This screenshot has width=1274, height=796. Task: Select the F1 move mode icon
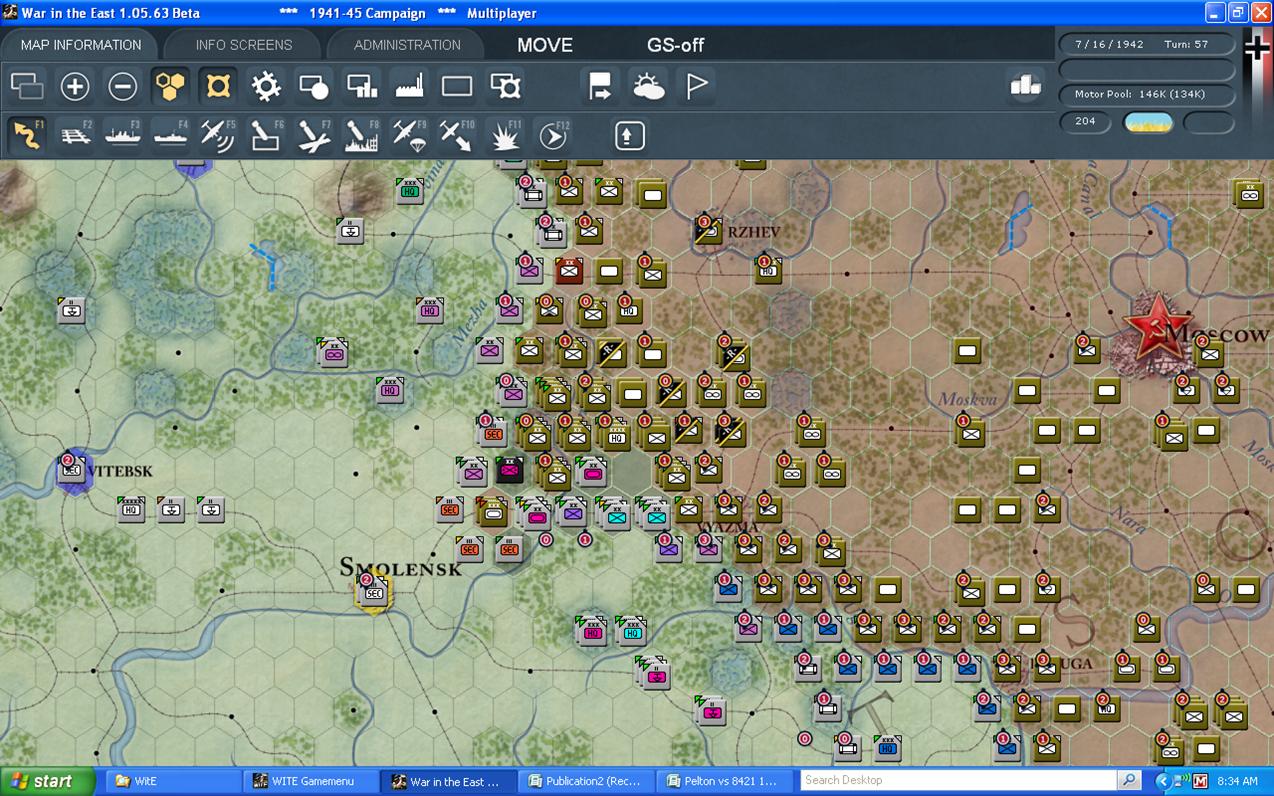pos(27,135)
